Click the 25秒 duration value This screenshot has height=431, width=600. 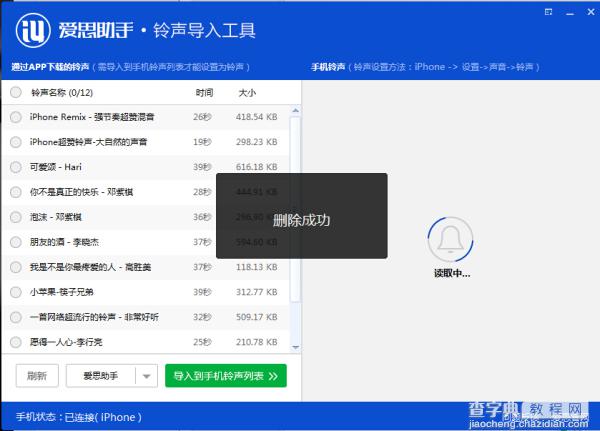pyautogui.click(x=202, y=342)
